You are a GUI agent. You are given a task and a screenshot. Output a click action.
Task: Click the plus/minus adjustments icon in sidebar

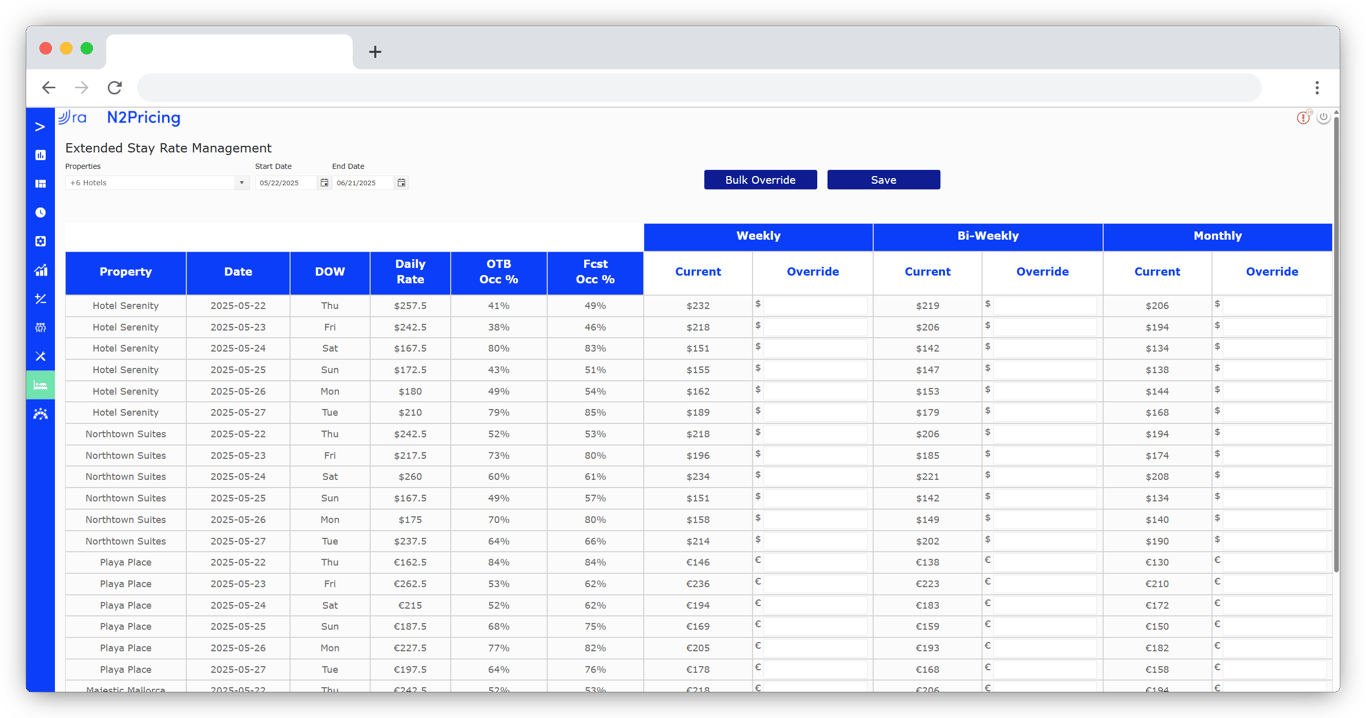pos(40,298)
